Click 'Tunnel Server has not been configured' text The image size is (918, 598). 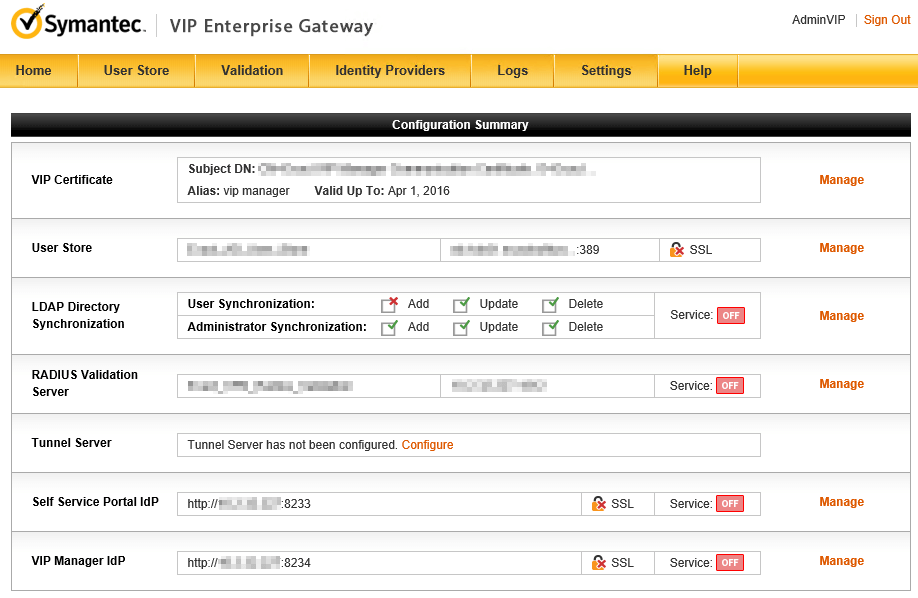(293, 445)
